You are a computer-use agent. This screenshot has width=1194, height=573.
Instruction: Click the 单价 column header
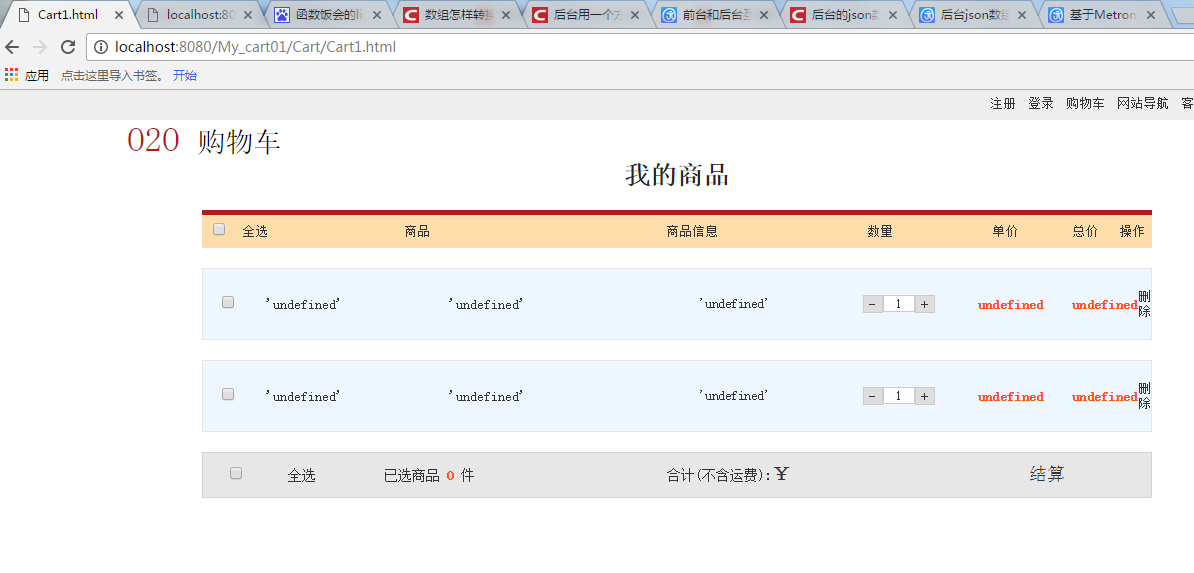(x=1005, y=231)
